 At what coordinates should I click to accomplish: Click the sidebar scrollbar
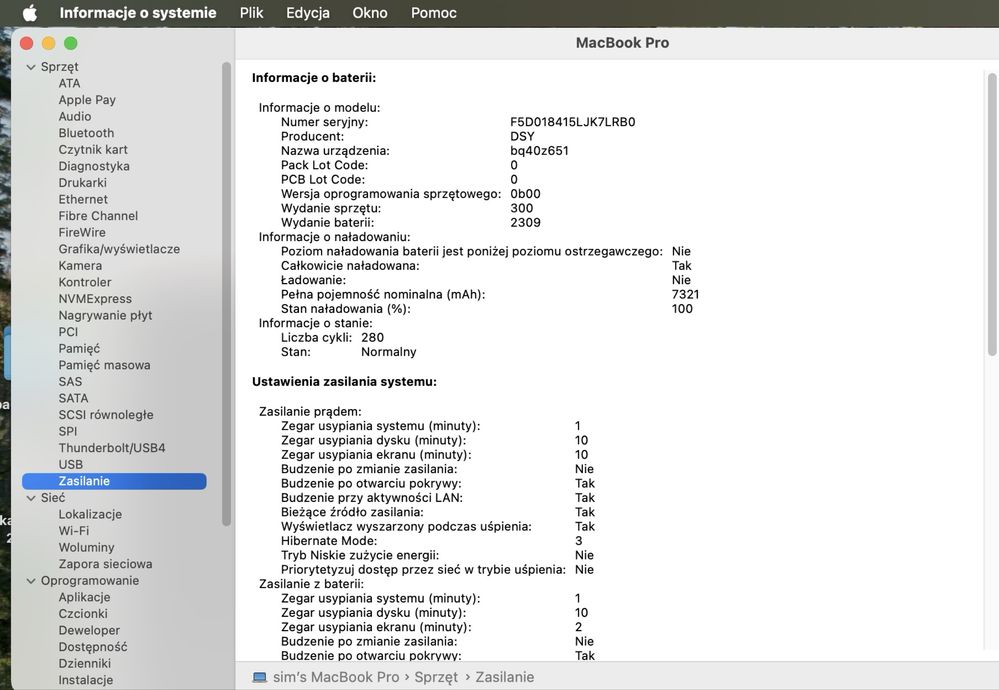[226, 294]
